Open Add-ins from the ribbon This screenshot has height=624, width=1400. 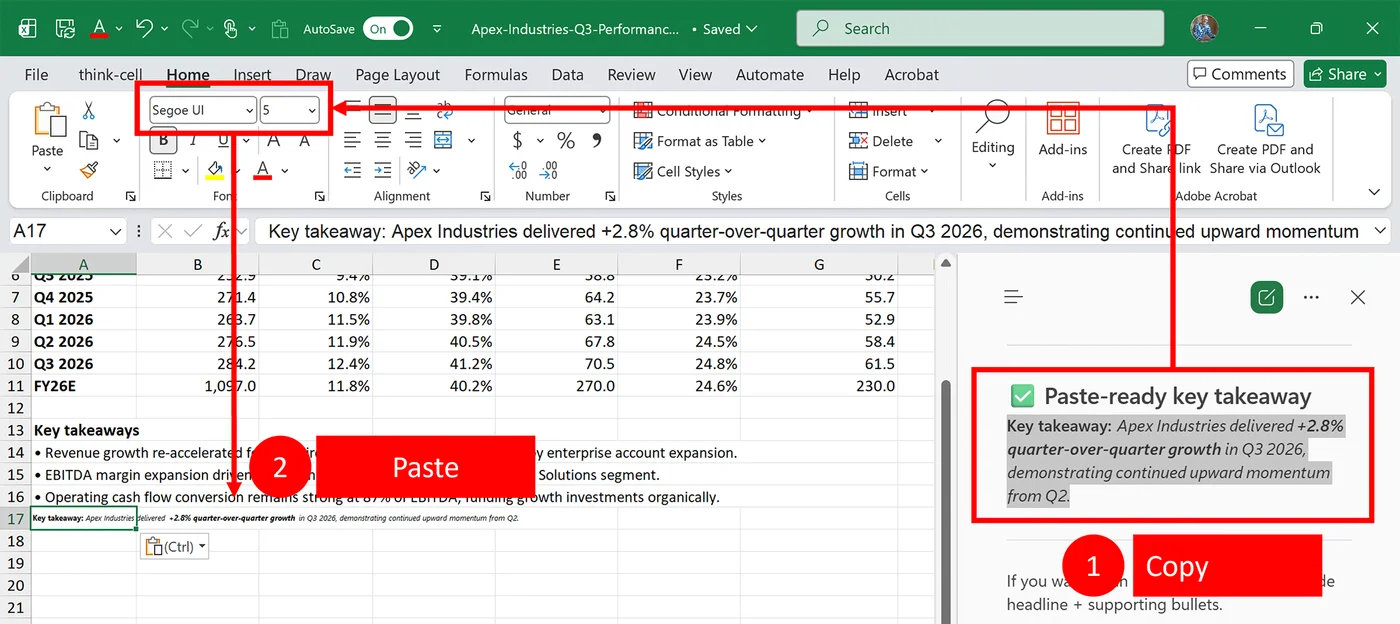(x=1062, y=130)
